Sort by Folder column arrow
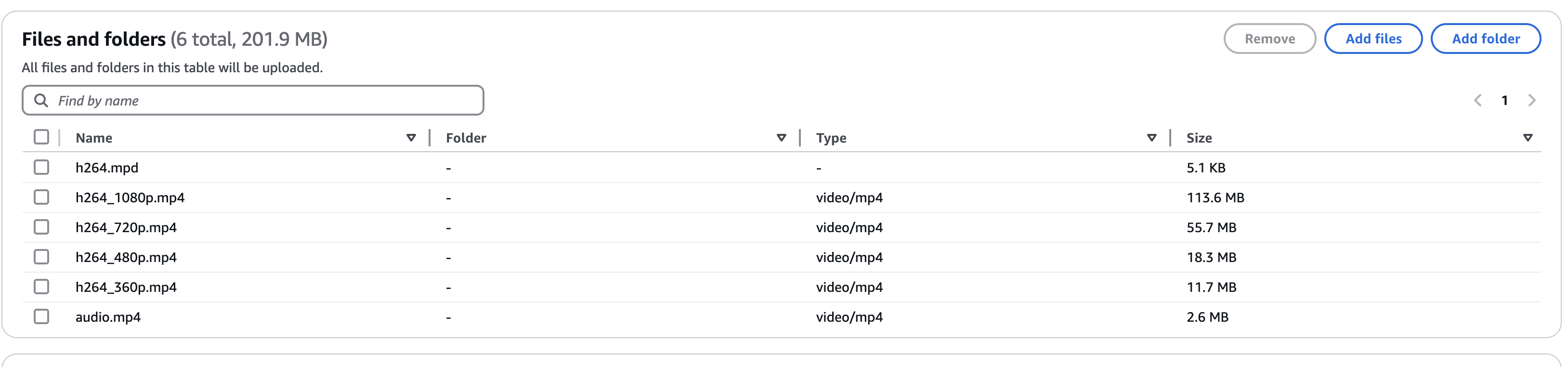Viewport: 1568px width, 367px height. click(x=782, y=138)
